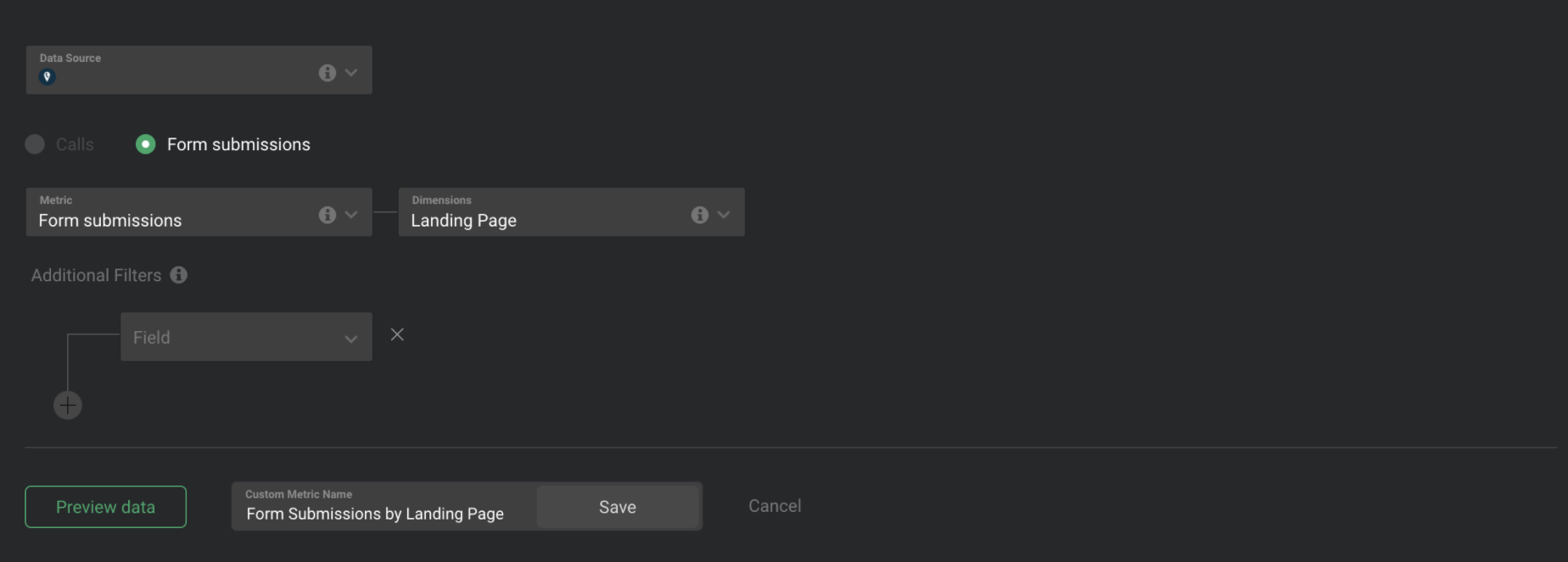Open the Field dropdown under Additional Filters

pyautogui.click(x=246, y=338)
